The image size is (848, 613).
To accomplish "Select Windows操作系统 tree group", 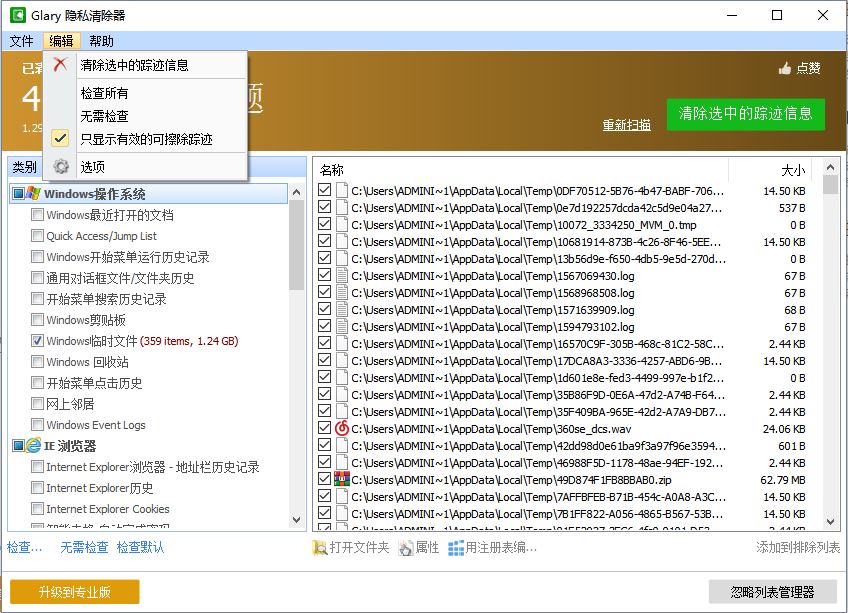I will point(95,194).
